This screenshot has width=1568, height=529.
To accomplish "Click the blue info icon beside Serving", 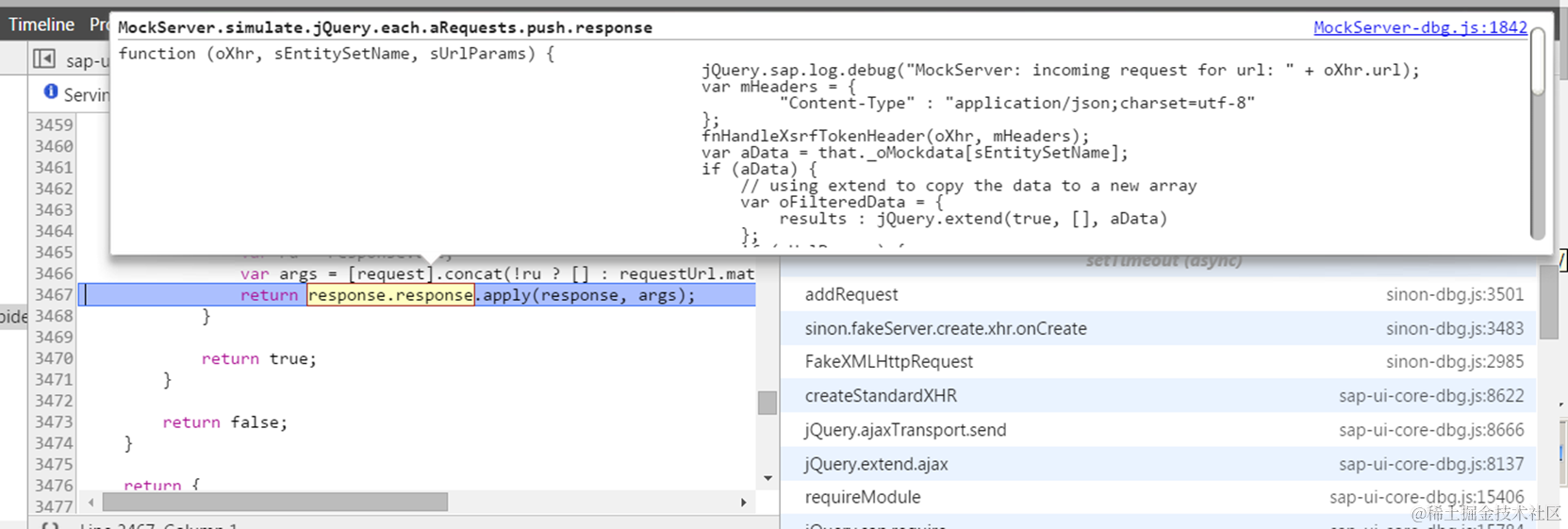I will (51, 91).
